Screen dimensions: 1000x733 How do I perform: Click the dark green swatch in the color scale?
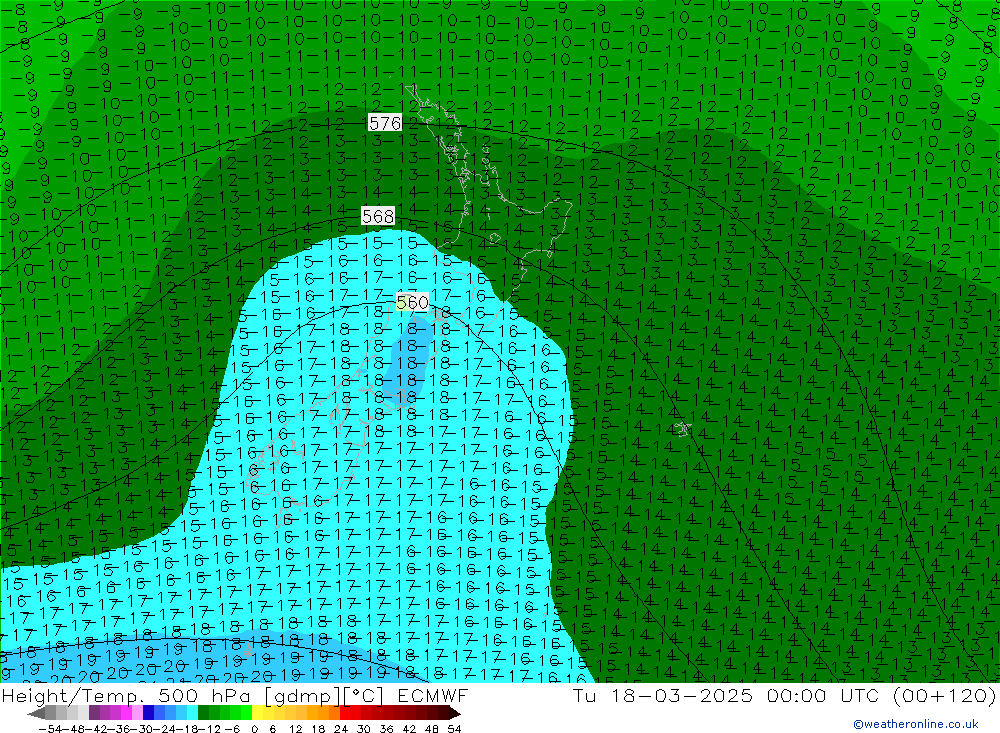(203, 713)
